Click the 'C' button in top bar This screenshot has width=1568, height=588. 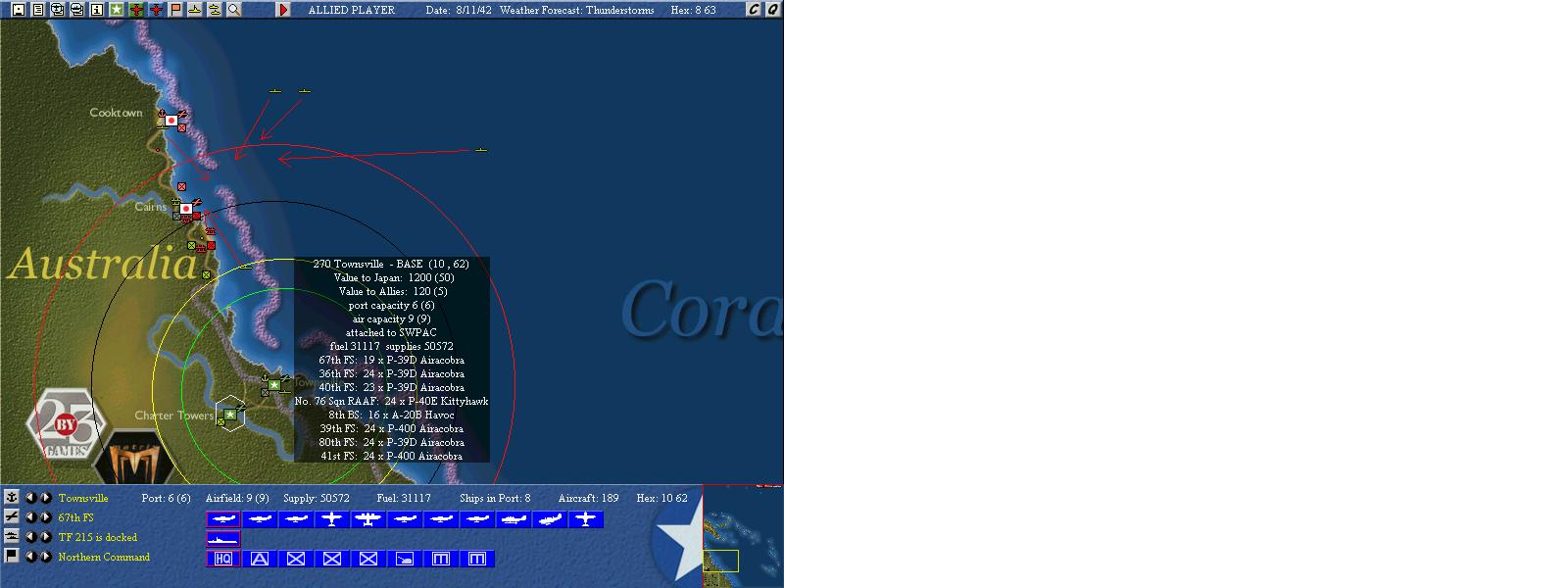pyautogui.click(x=754, y=10)
